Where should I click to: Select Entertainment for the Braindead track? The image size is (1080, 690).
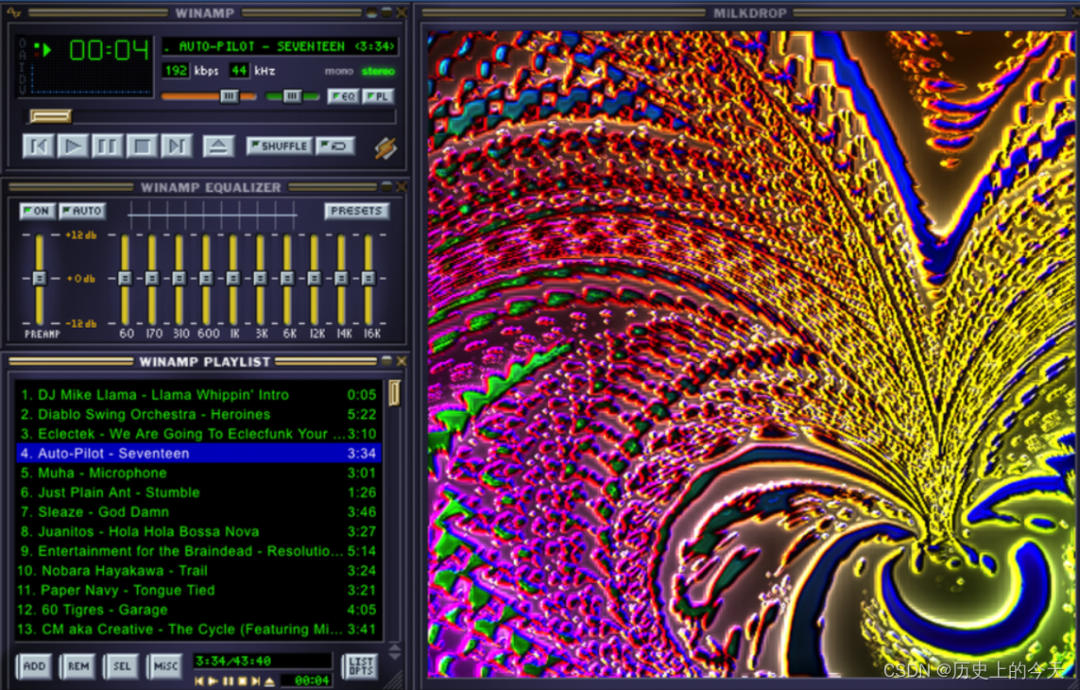point(198,551)
